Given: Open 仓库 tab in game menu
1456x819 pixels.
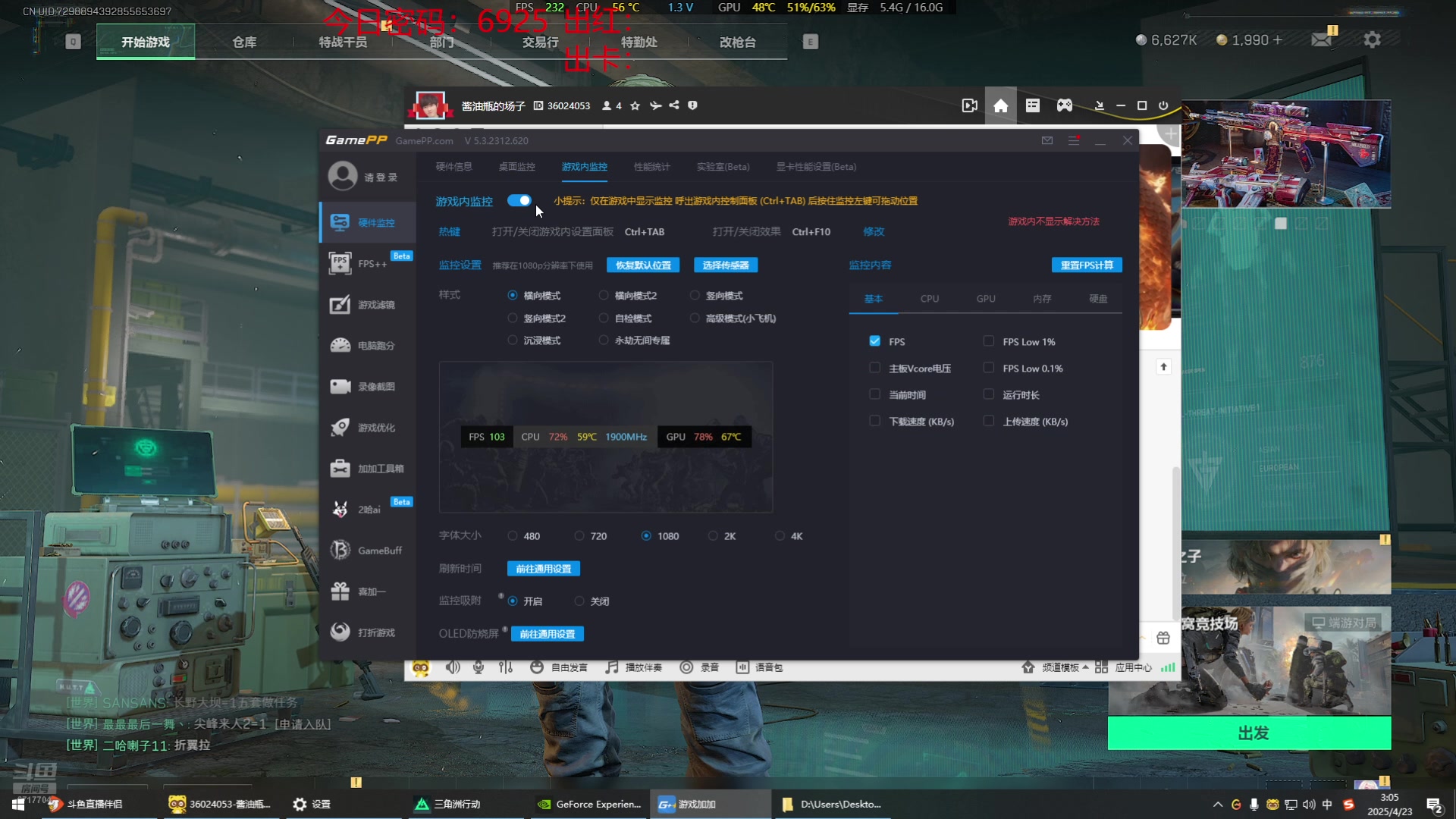Looking at the screenshot, I should click(x=244, y=42).
